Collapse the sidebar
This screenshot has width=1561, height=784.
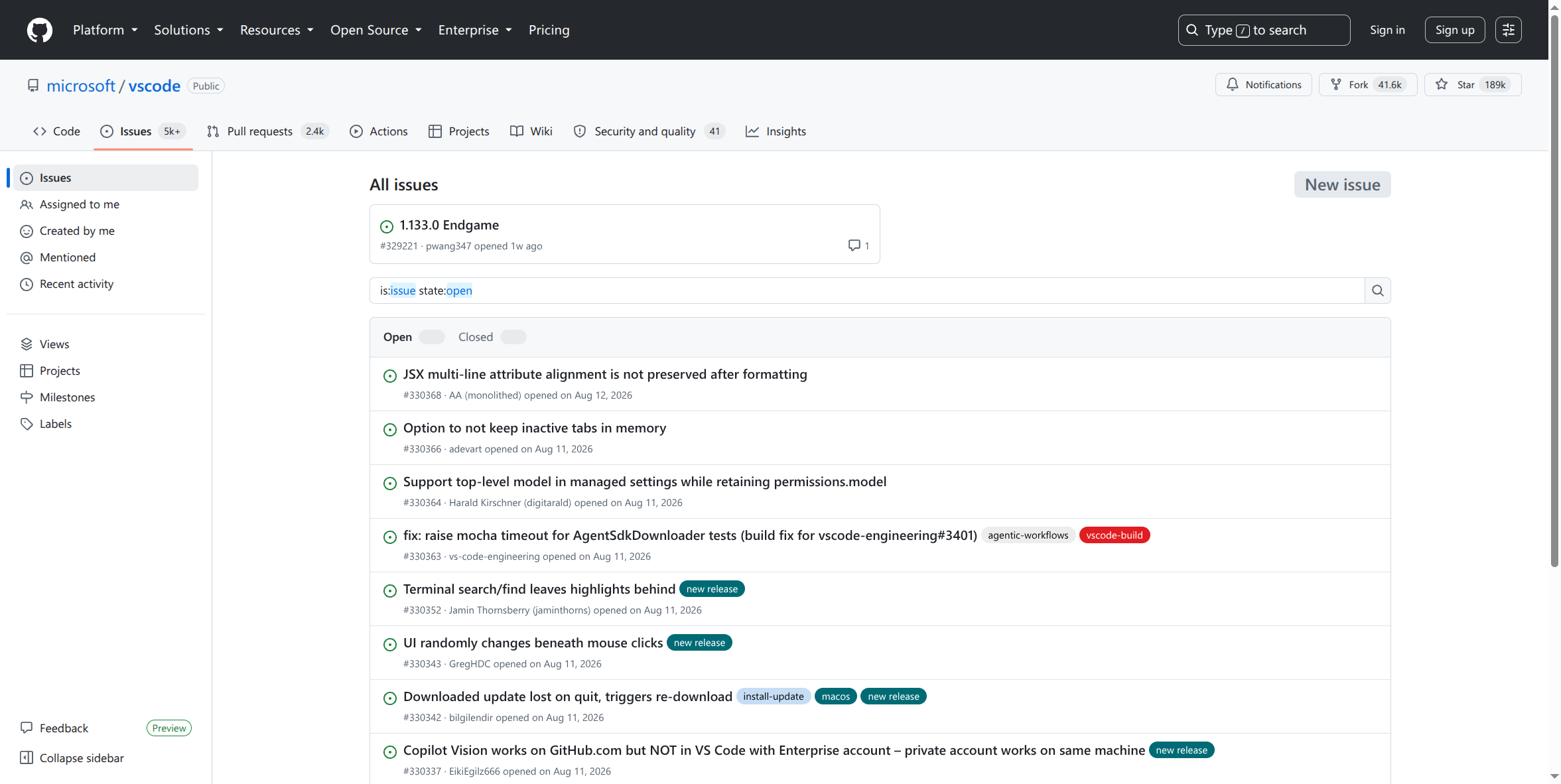coord(72,758)
